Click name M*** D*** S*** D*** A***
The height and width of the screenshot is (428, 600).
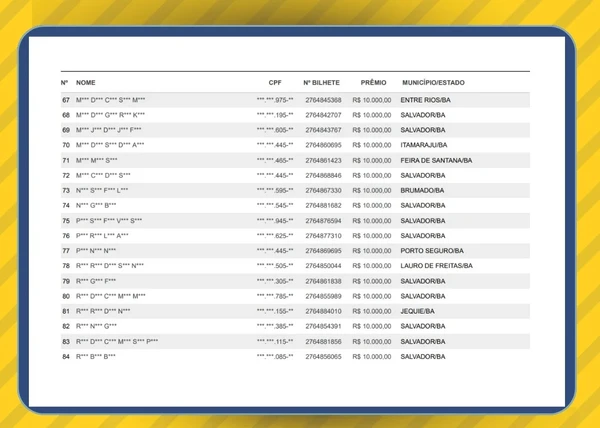click(110, 145)
